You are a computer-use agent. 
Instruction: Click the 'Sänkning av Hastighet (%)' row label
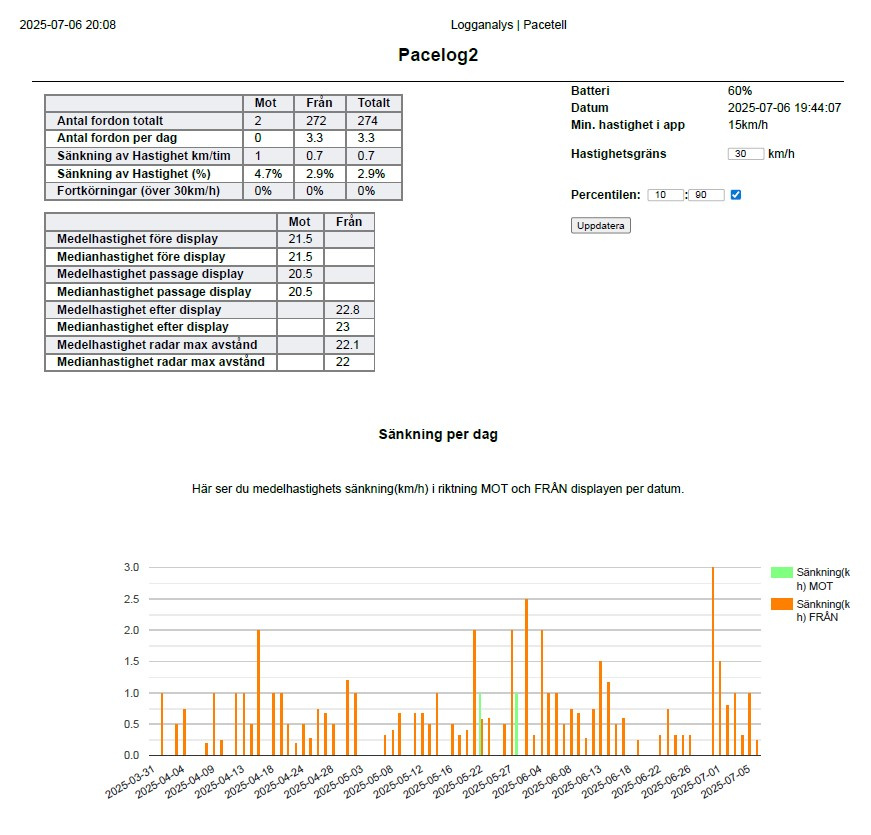pyautogui.click(x=133, y=173)
